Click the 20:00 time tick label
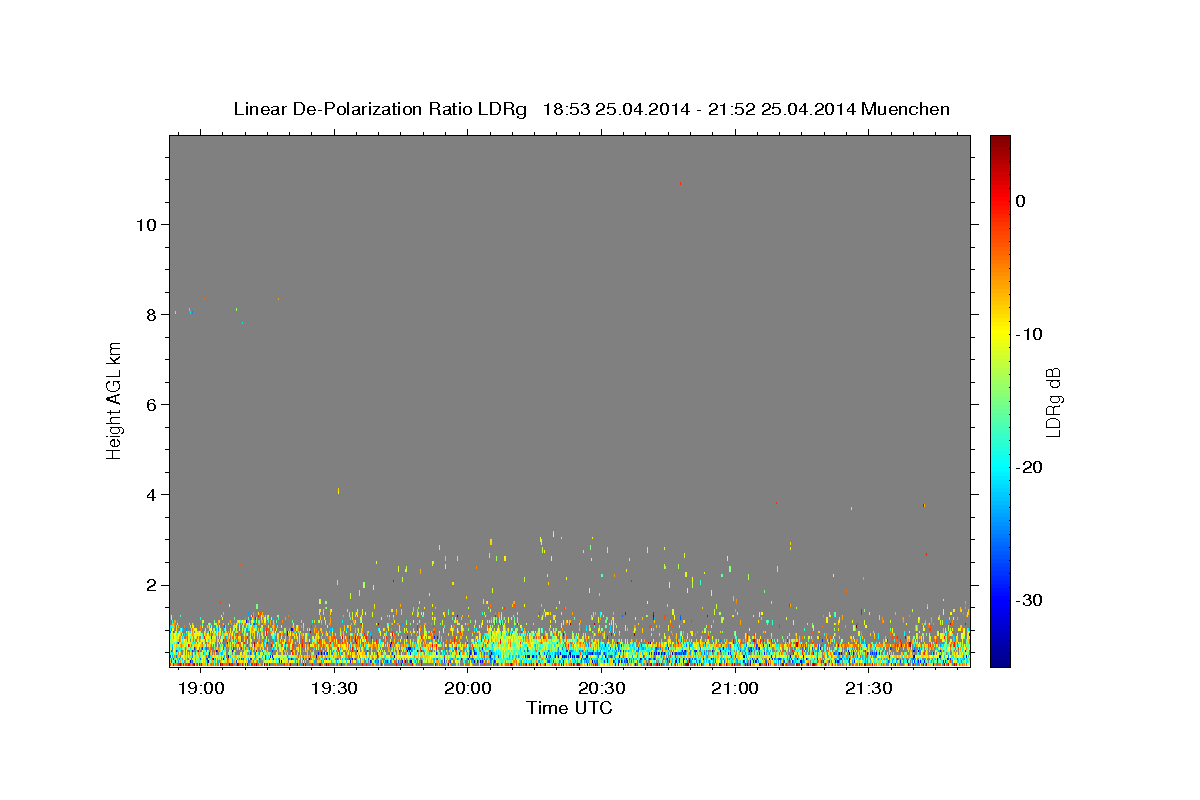1200x800 pixels. [x=467, y=689]
